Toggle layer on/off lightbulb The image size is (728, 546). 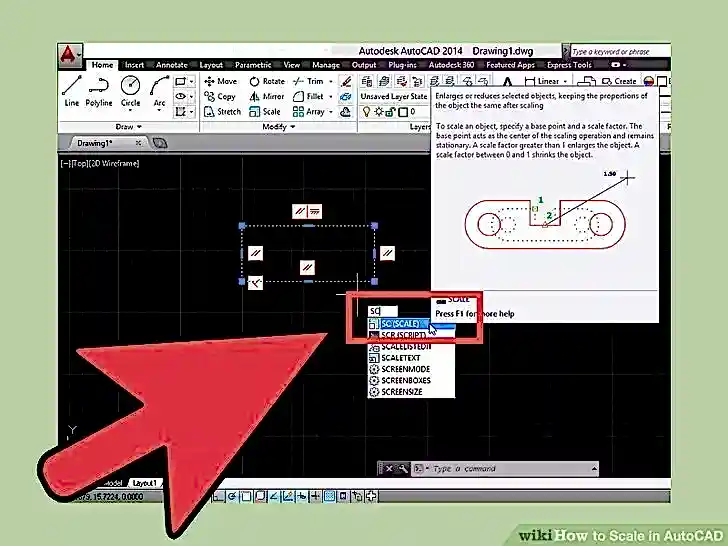pos(366,112)
